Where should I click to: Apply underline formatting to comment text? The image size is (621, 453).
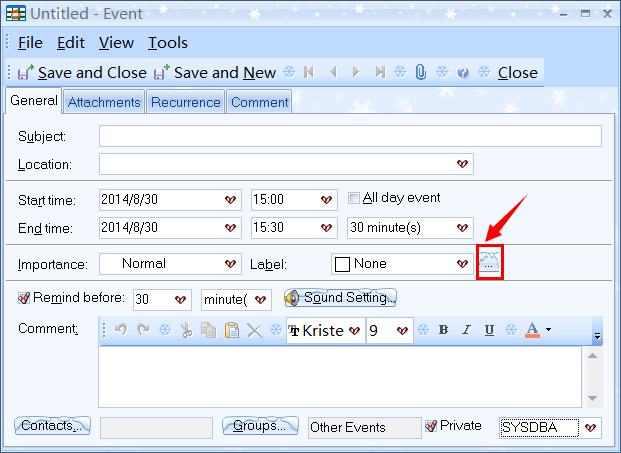(489, 331)
